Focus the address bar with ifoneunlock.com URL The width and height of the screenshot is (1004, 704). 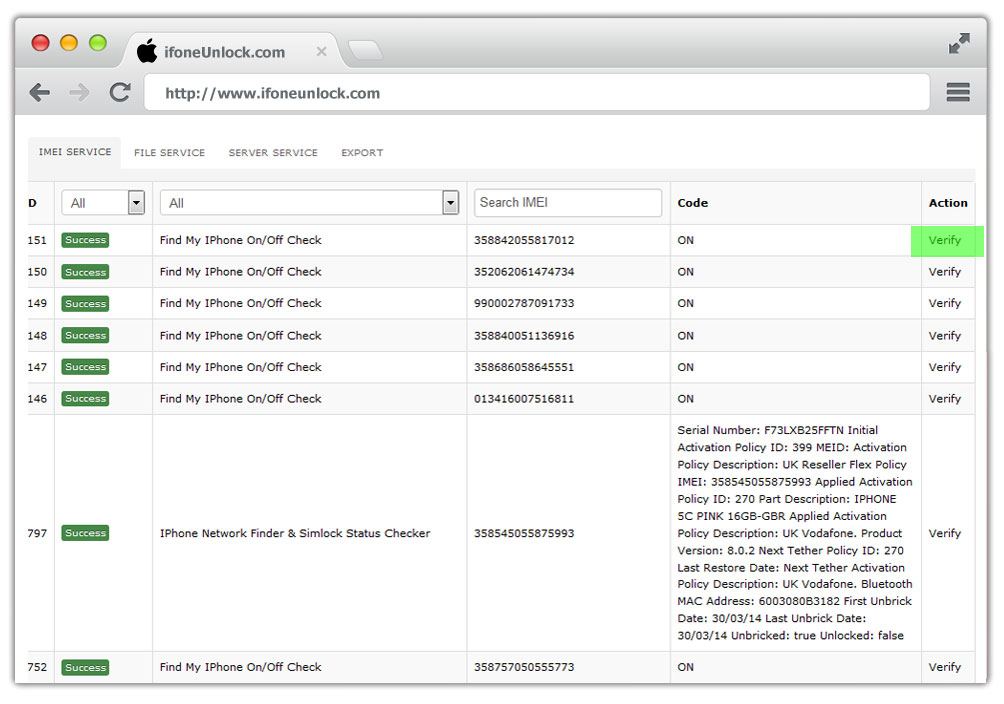537,92
